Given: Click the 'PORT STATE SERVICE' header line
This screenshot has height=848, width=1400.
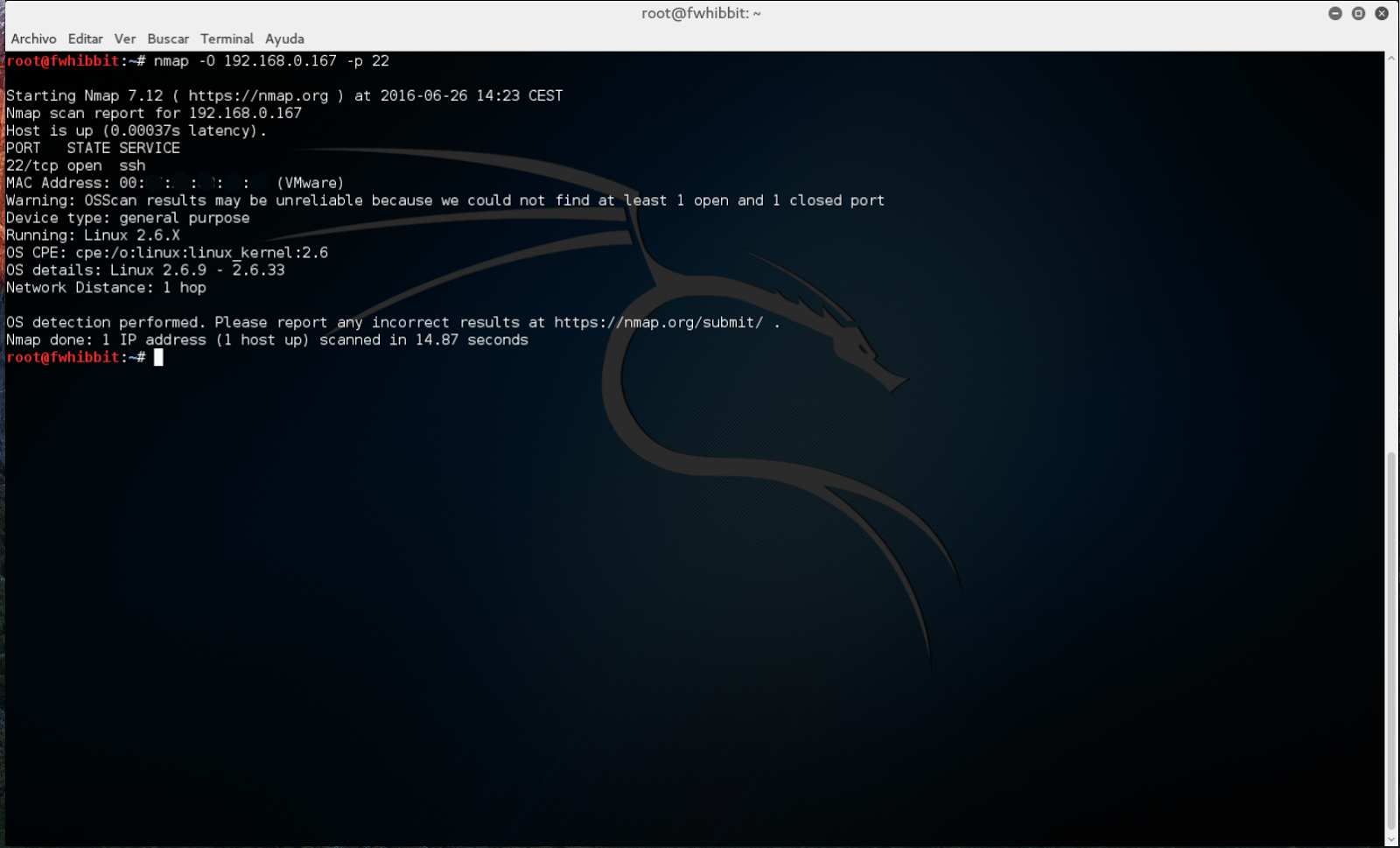Looking at the screenshot, I should [93, 148].
